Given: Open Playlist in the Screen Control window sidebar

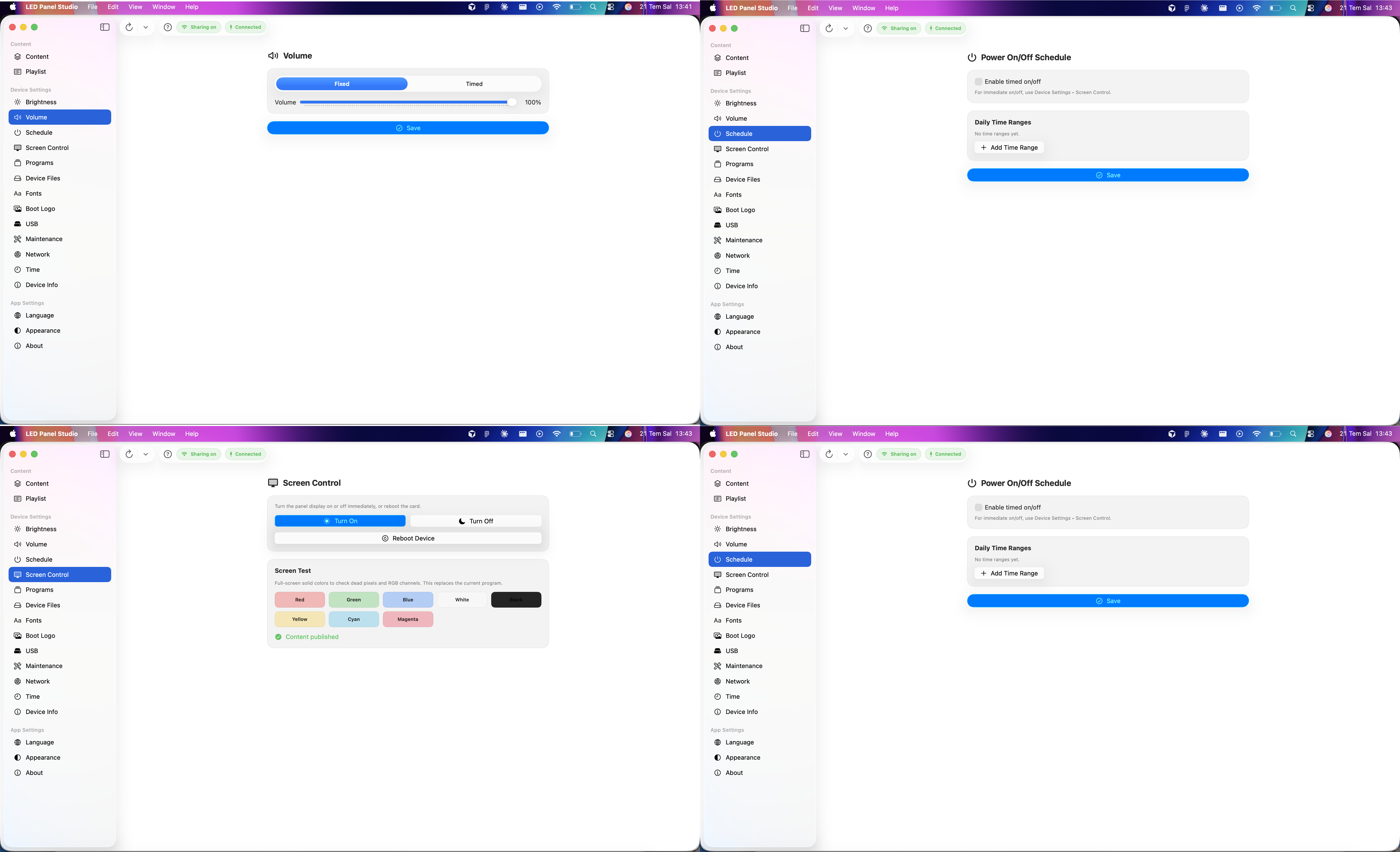Looking at the screenshot, I should click(x=60, y=499).
